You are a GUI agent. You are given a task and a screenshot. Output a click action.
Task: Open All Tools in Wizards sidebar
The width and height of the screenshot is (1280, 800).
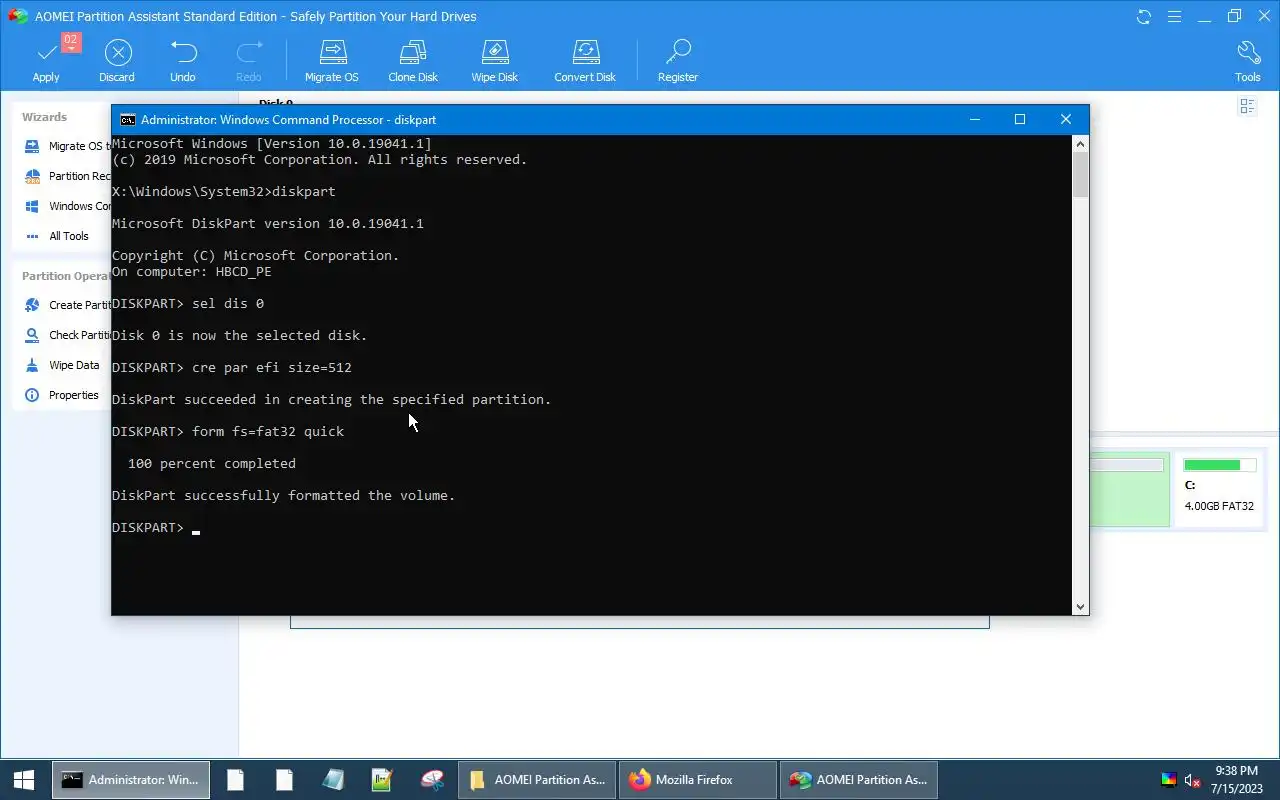pyautogui.click(x=58, y=236)
